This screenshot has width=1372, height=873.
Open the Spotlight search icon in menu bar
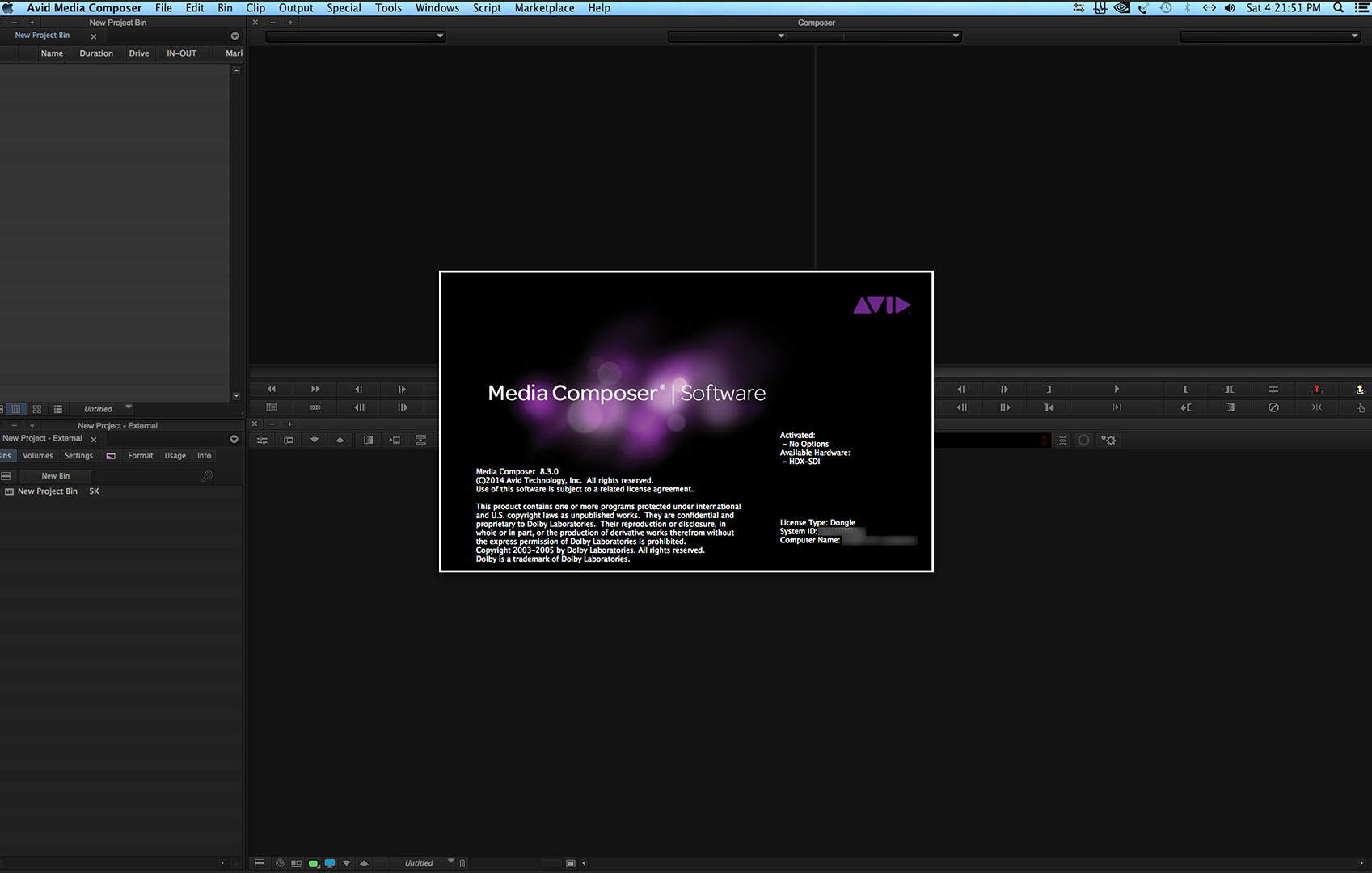click(1338, 8)
